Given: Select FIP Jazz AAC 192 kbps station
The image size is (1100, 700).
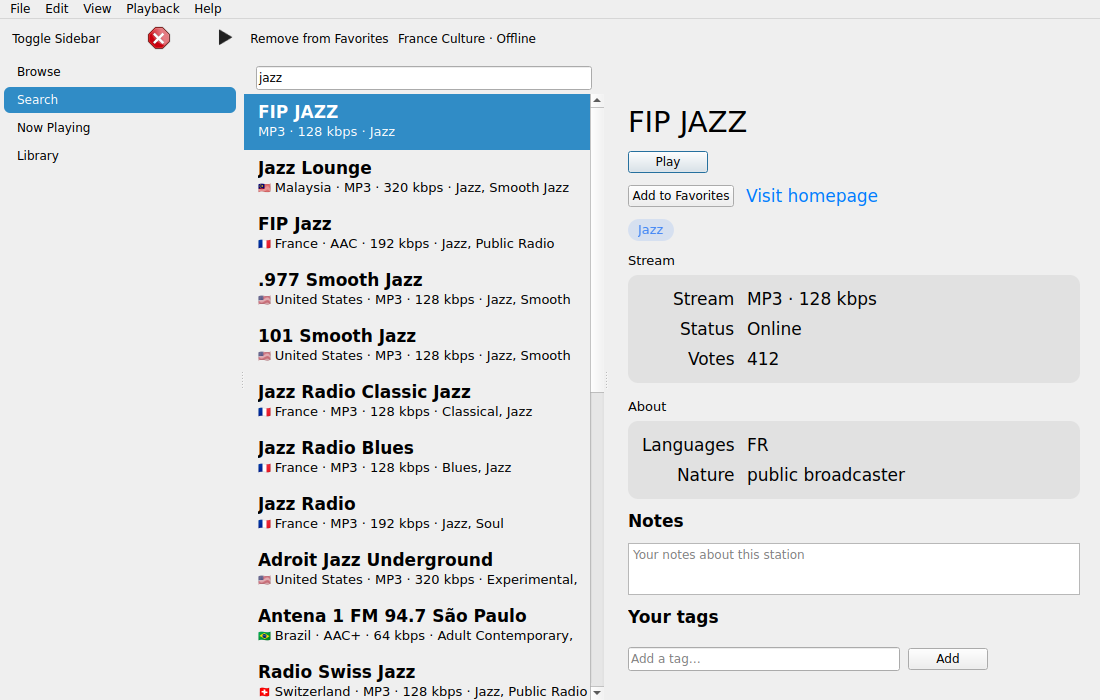Looking at the screenshot, I should click(x=417, y=234).
